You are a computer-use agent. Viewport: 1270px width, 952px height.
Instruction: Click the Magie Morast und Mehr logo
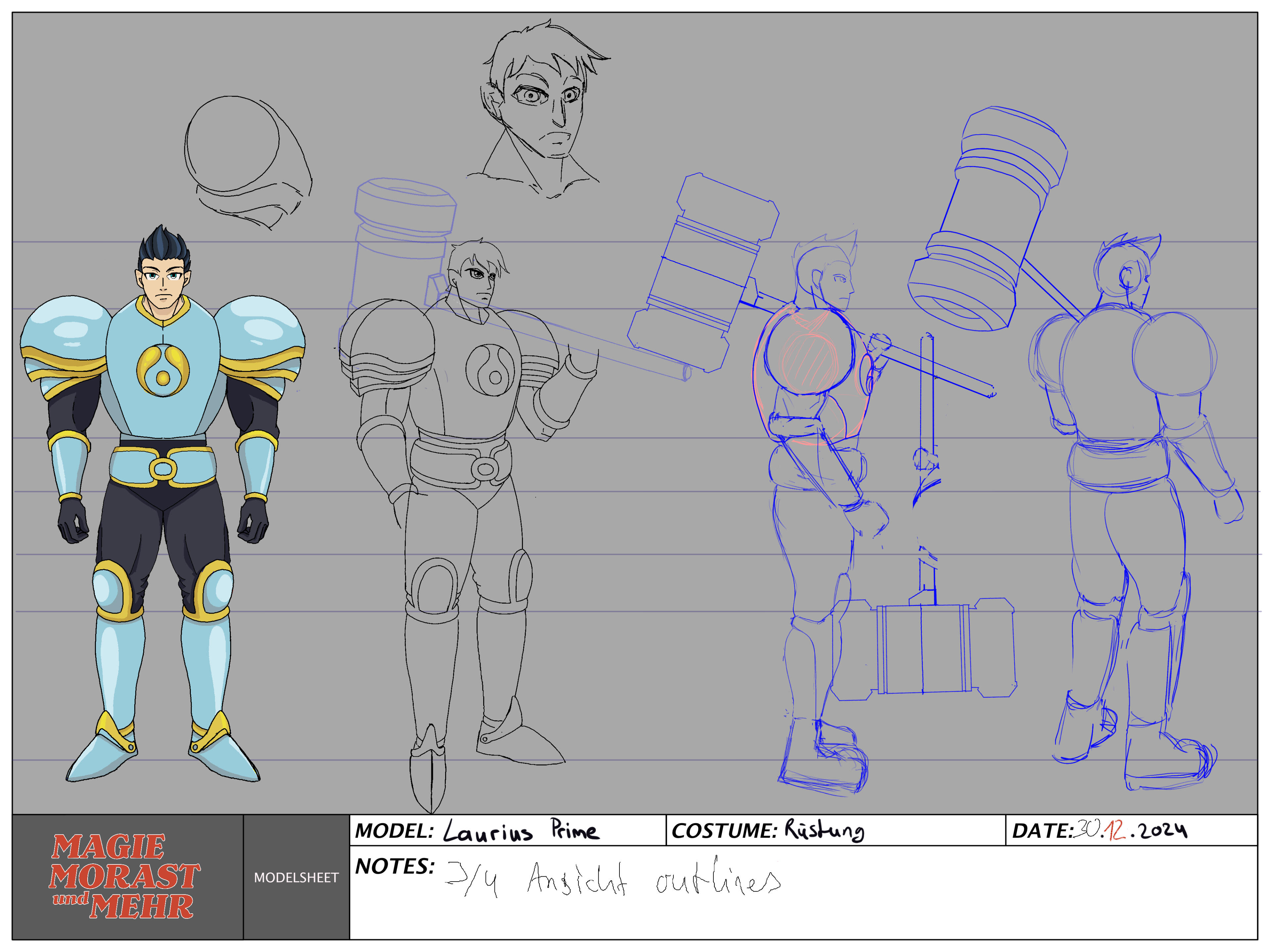(x=125, y=876)
